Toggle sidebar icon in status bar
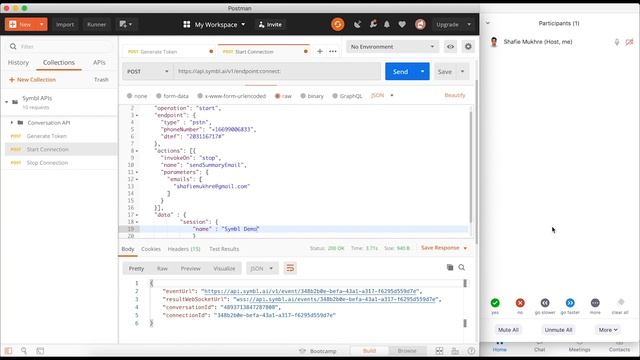This screenshot has width=640, height=360. [x=8, y=351]
